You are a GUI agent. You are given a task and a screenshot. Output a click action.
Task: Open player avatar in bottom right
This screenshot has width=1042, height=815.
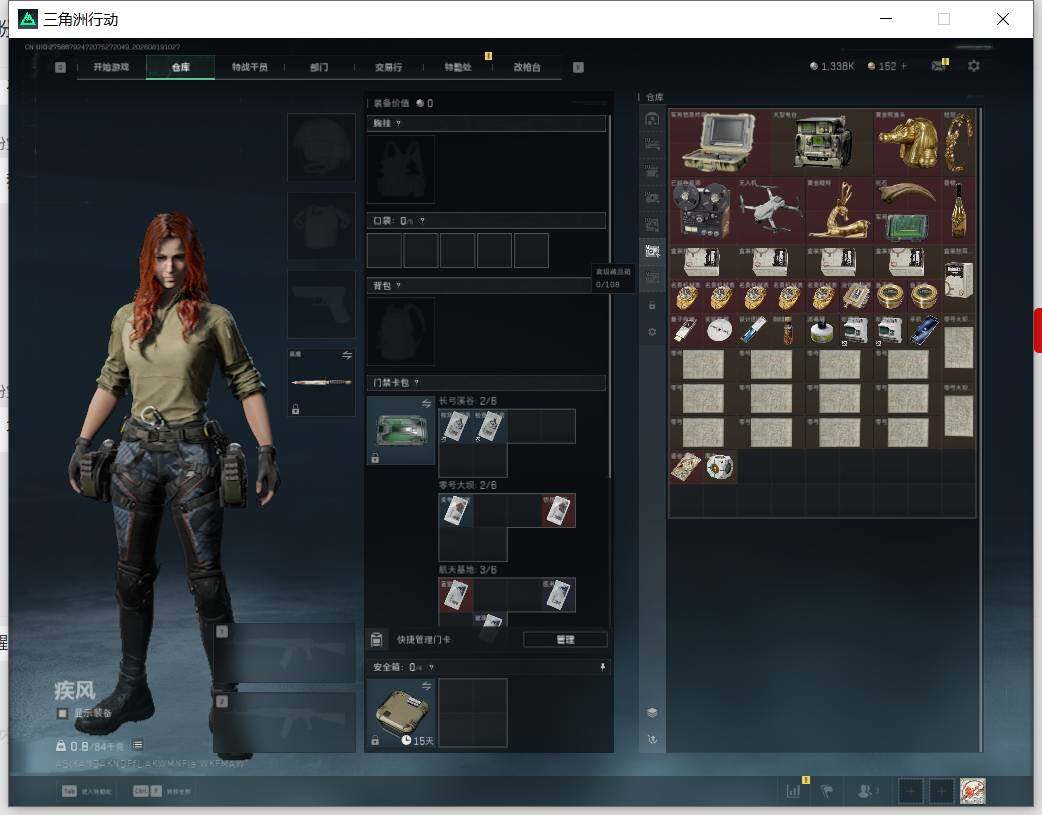[973, 790]
